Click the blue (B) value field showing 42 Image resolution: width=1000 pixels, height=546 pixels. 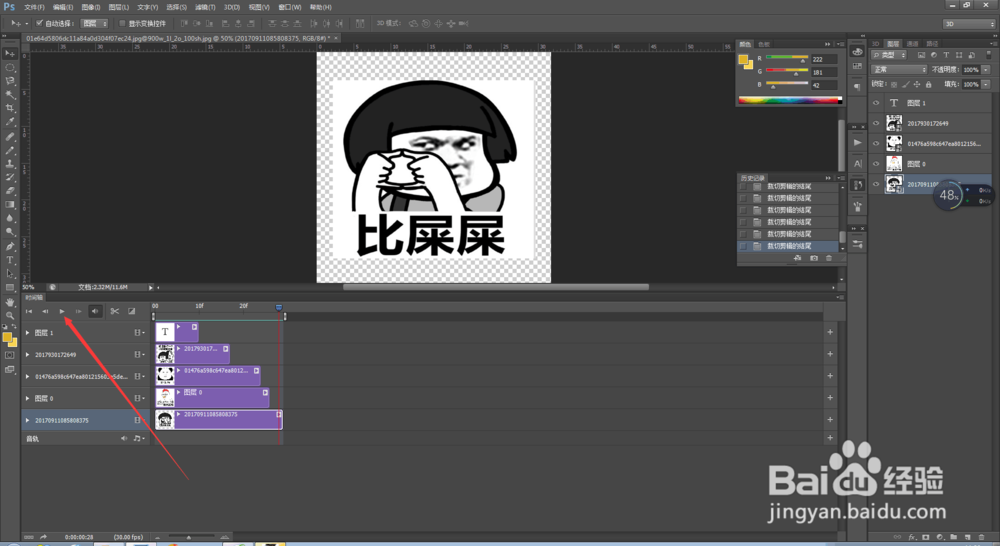pyautogui.click(x=823, y=85)
